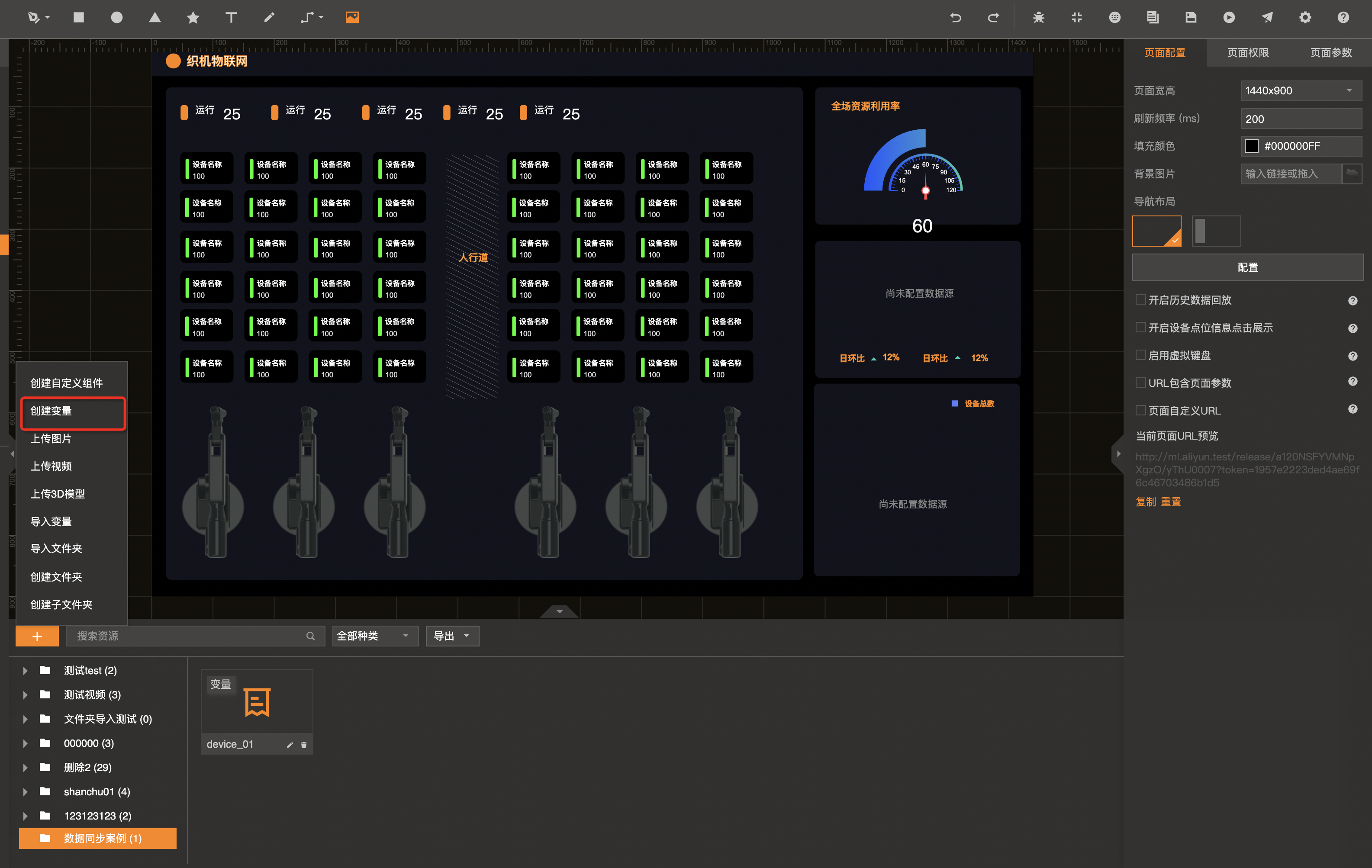
Task: Delete the device_01 variable with trash icon
Action: (304, 745)
